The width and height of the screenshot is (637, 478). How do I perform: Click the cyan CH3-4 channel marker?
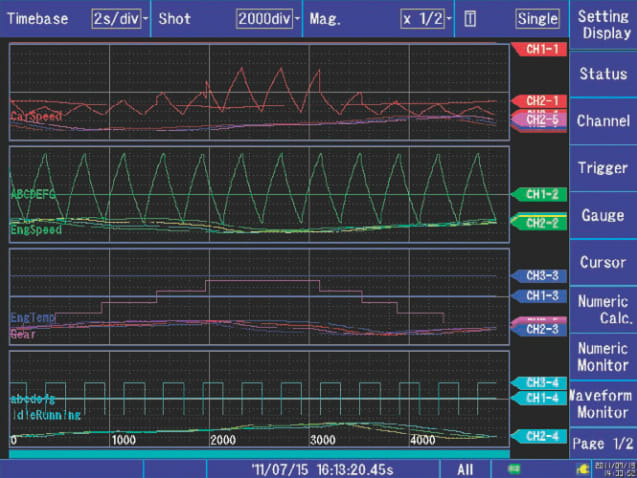pyautogui.click(x=539, y=382)
